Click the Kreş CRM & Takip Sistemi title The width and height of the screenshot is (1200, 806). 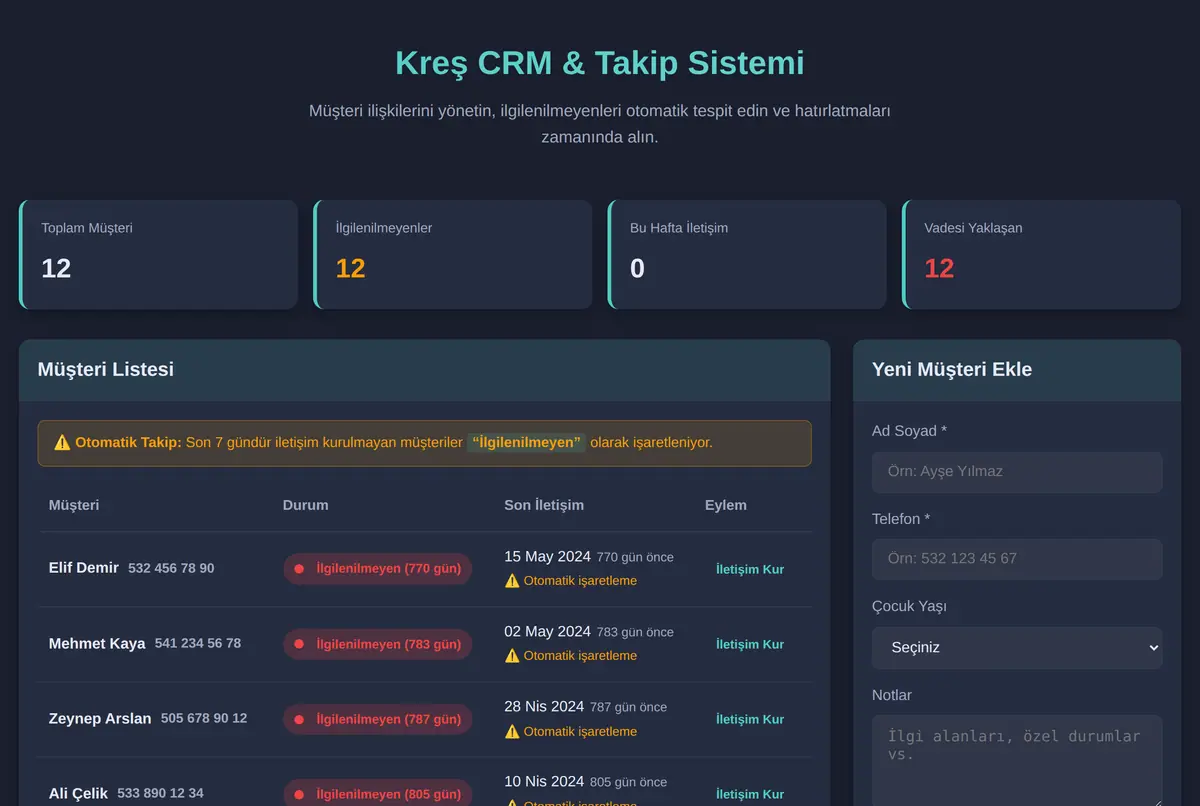(600, 62)
